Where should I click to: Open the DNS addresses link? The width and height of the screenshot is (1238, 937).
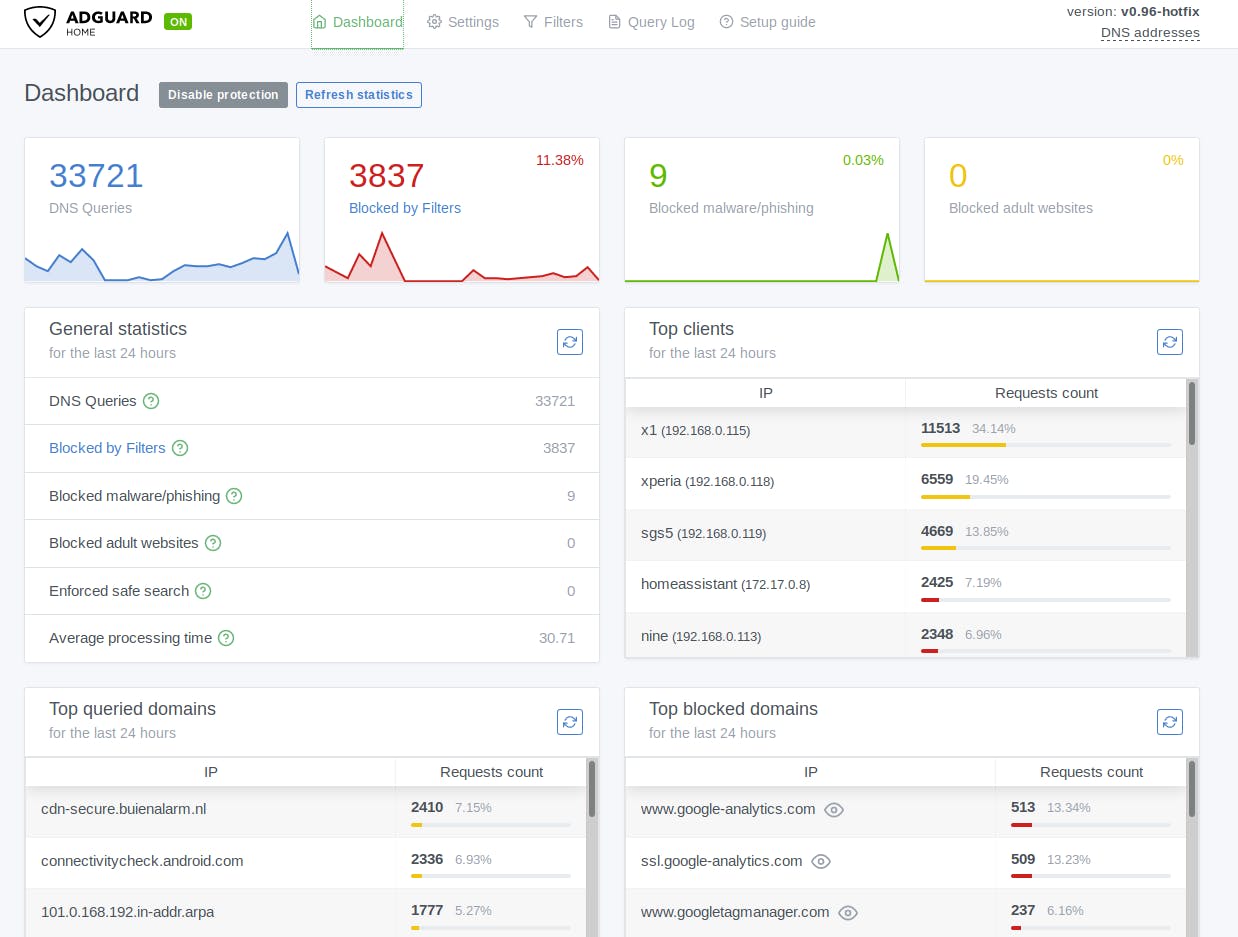coord(1150,33)
